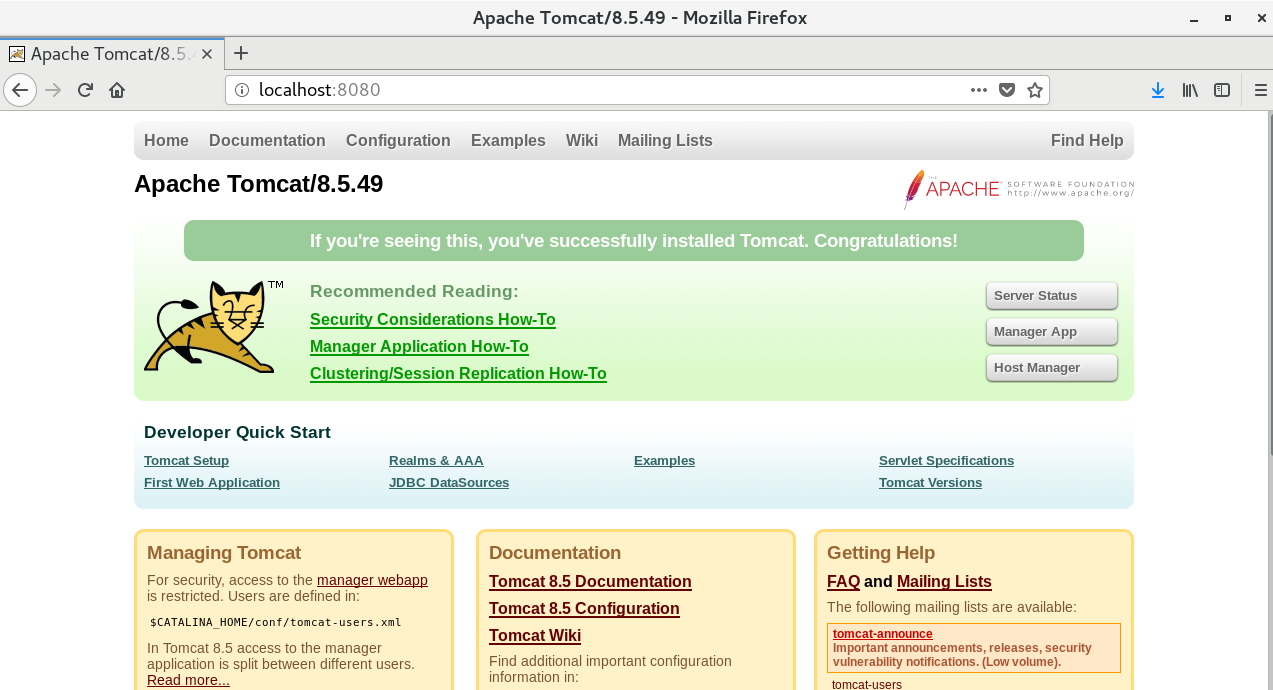Open the Home navigation item
The height and width of the screenshot is (690, 1273).
coord(166,141)
